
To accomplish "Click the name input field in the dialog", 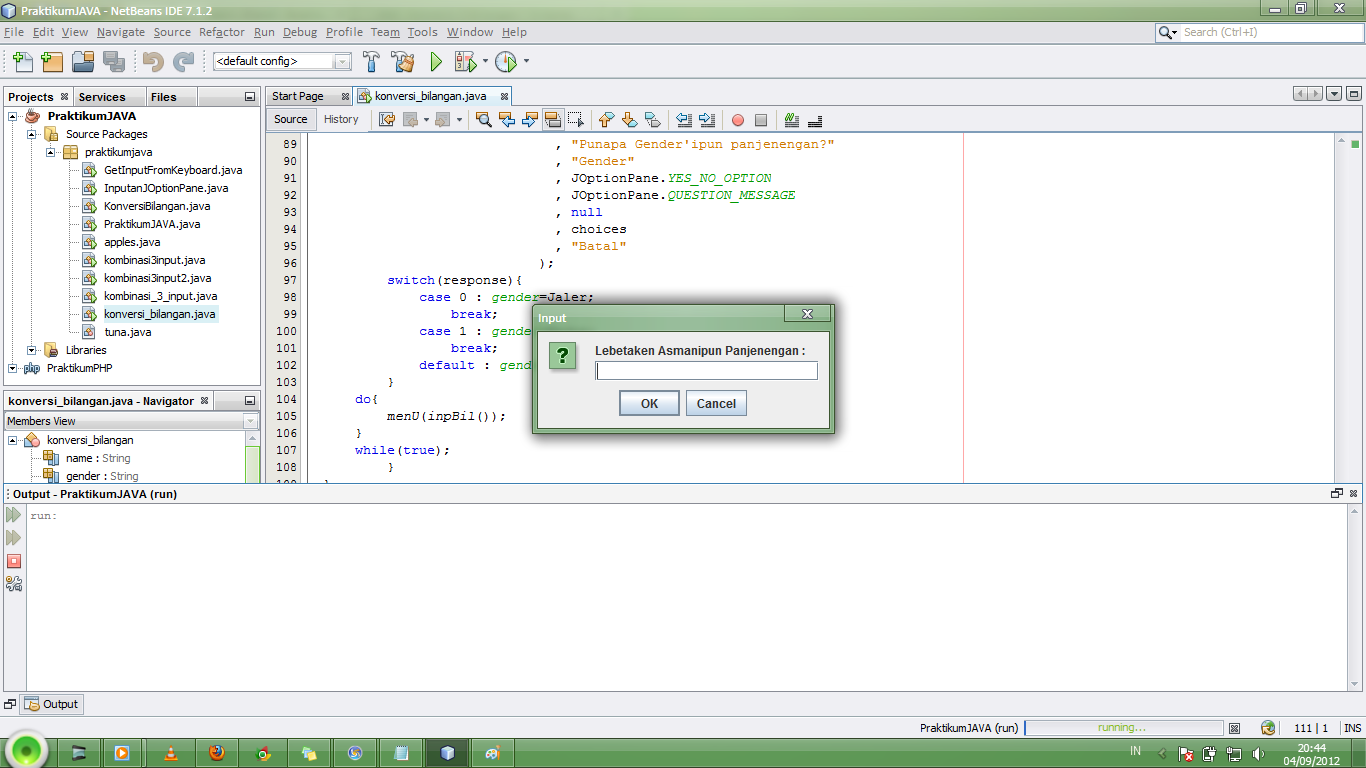I will point(707,371).
